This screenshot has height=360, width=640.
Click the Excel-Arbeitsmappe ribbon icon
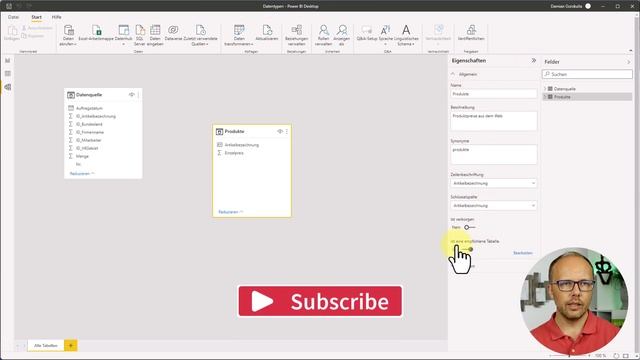(96, 33)
